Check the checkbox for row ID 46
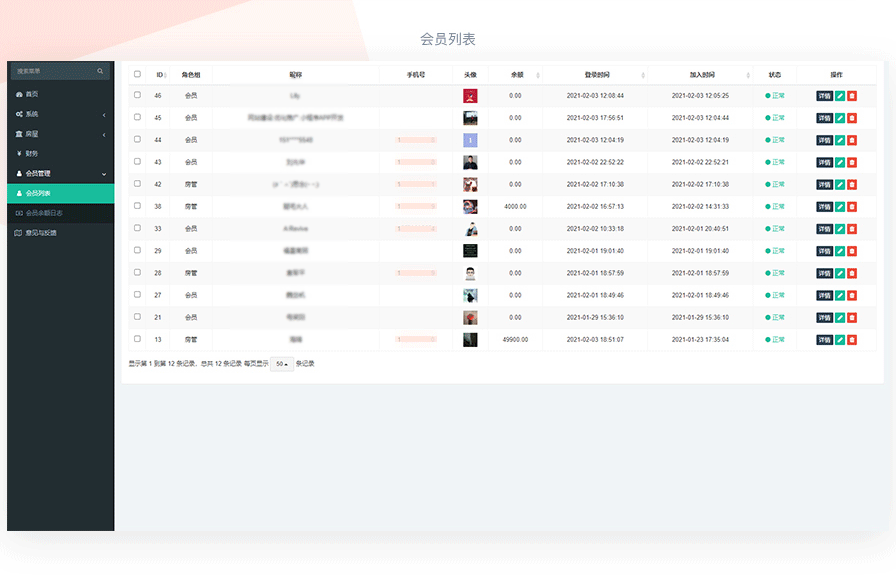The image size is (896, 577). tap(137, 95)
